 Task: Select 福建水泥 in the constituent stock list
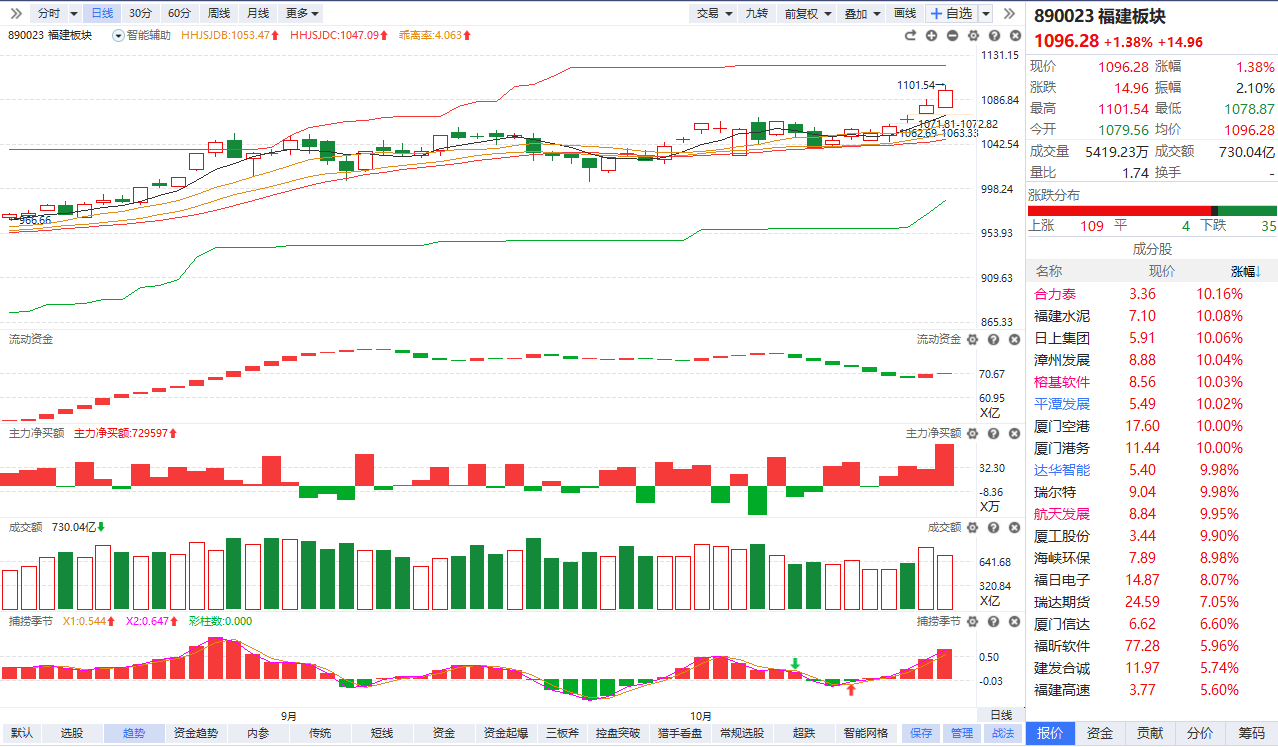click(1062, 316)
